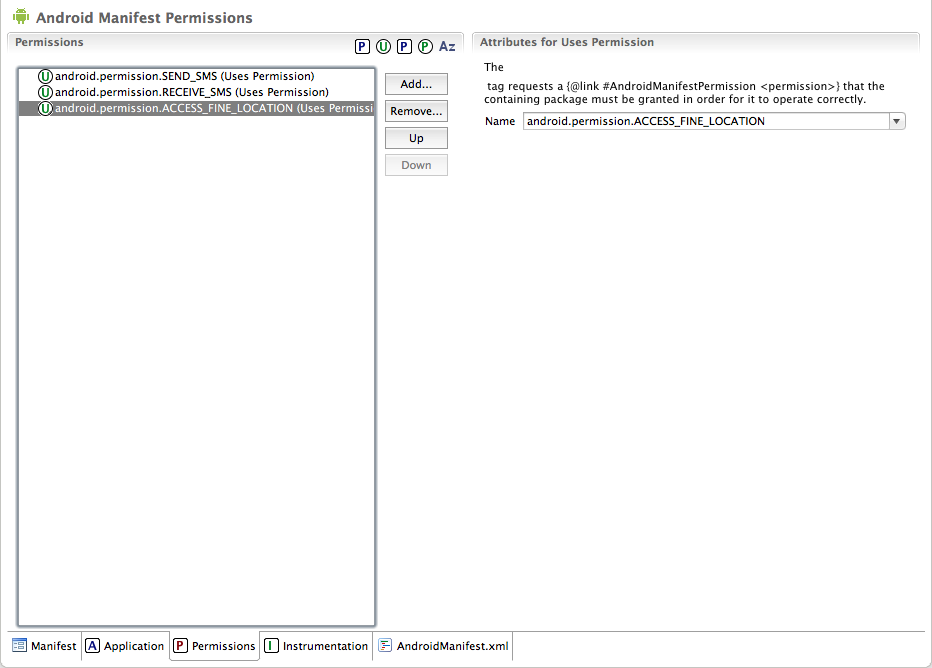
Task: Open the AndroidManifest.xml tab
Action: click(443, 645)
